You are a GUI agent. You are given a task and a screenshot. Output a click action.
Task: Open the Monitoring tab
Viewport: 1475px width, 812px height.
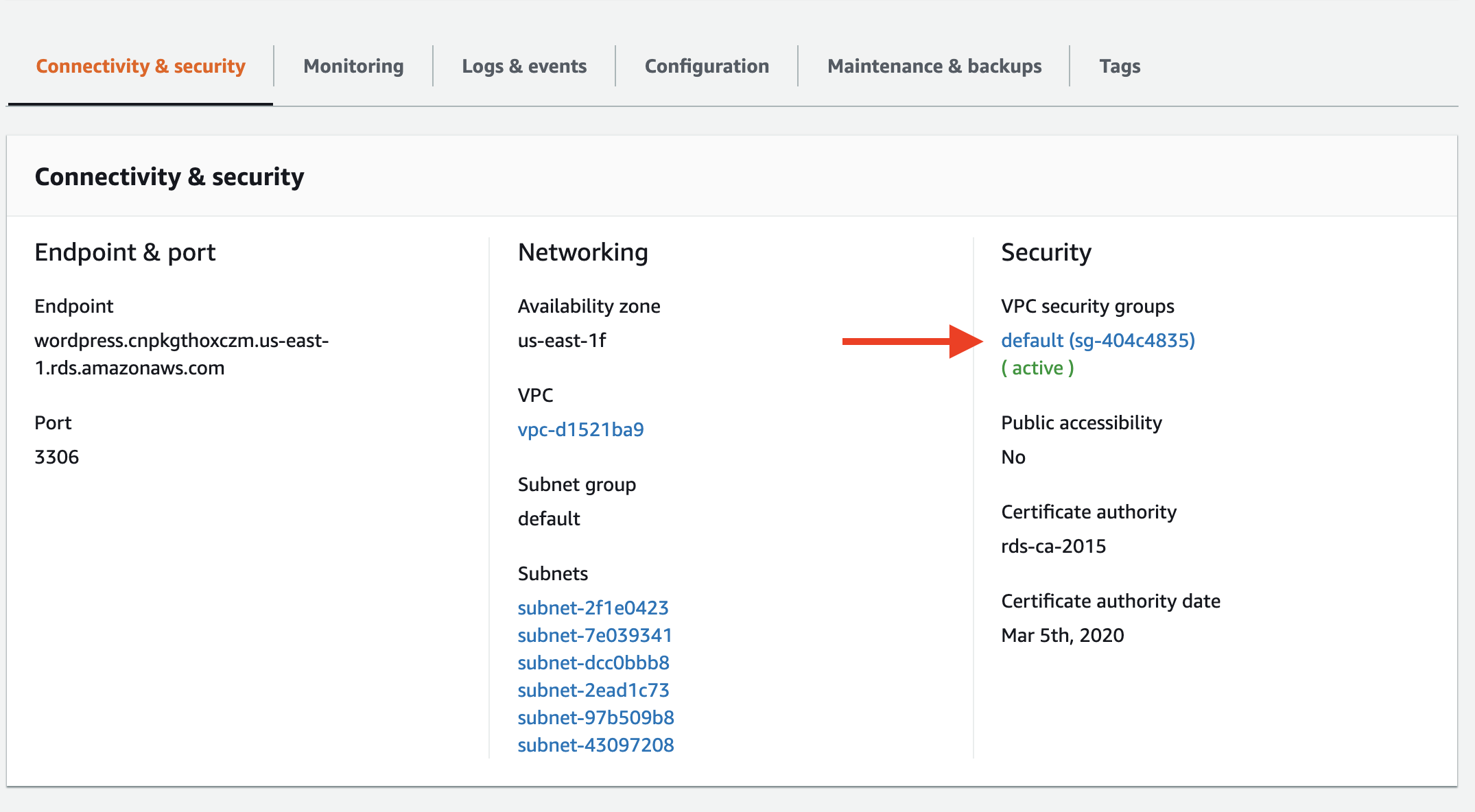353,66
